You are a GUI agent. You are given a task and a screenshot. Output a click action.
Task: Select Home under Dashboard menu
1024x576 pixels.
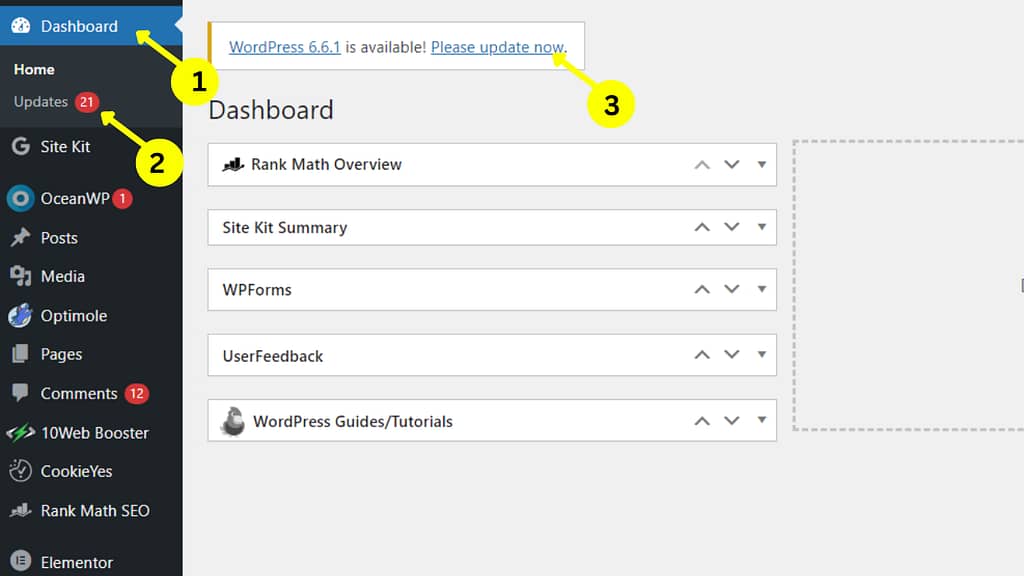click(x=34, y=69)
